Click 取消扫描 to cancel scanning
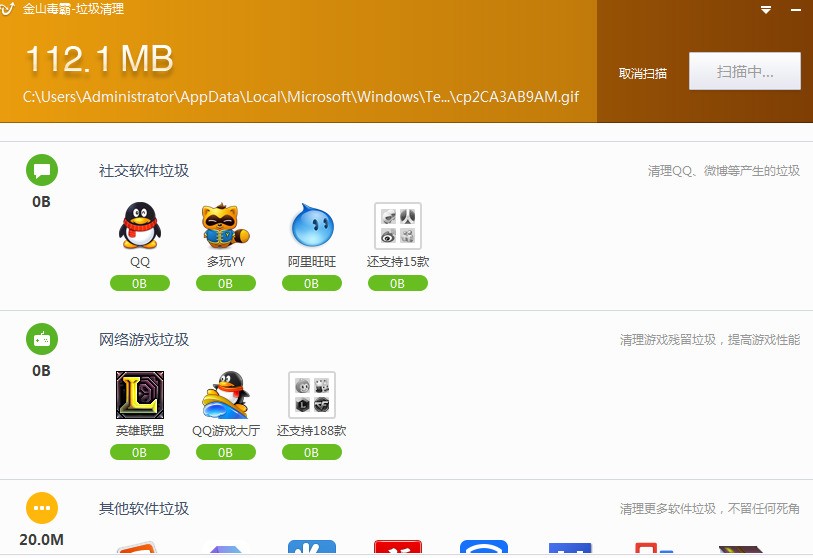Viewport: 813px width, 558px height. (642, 74)
